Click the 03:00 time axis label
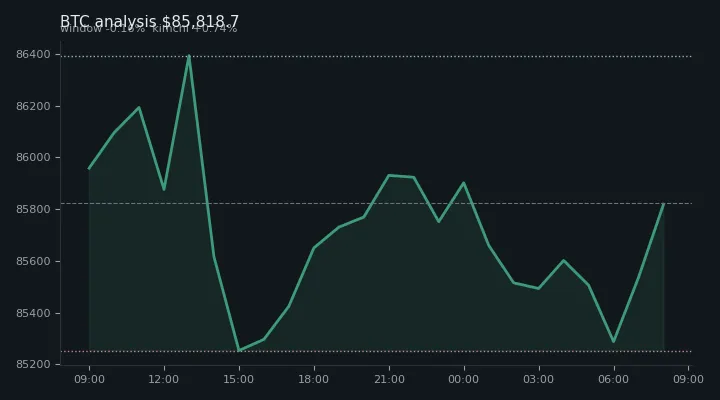The width and height of the screenshot is (720, 400). [x=539, y=379]
